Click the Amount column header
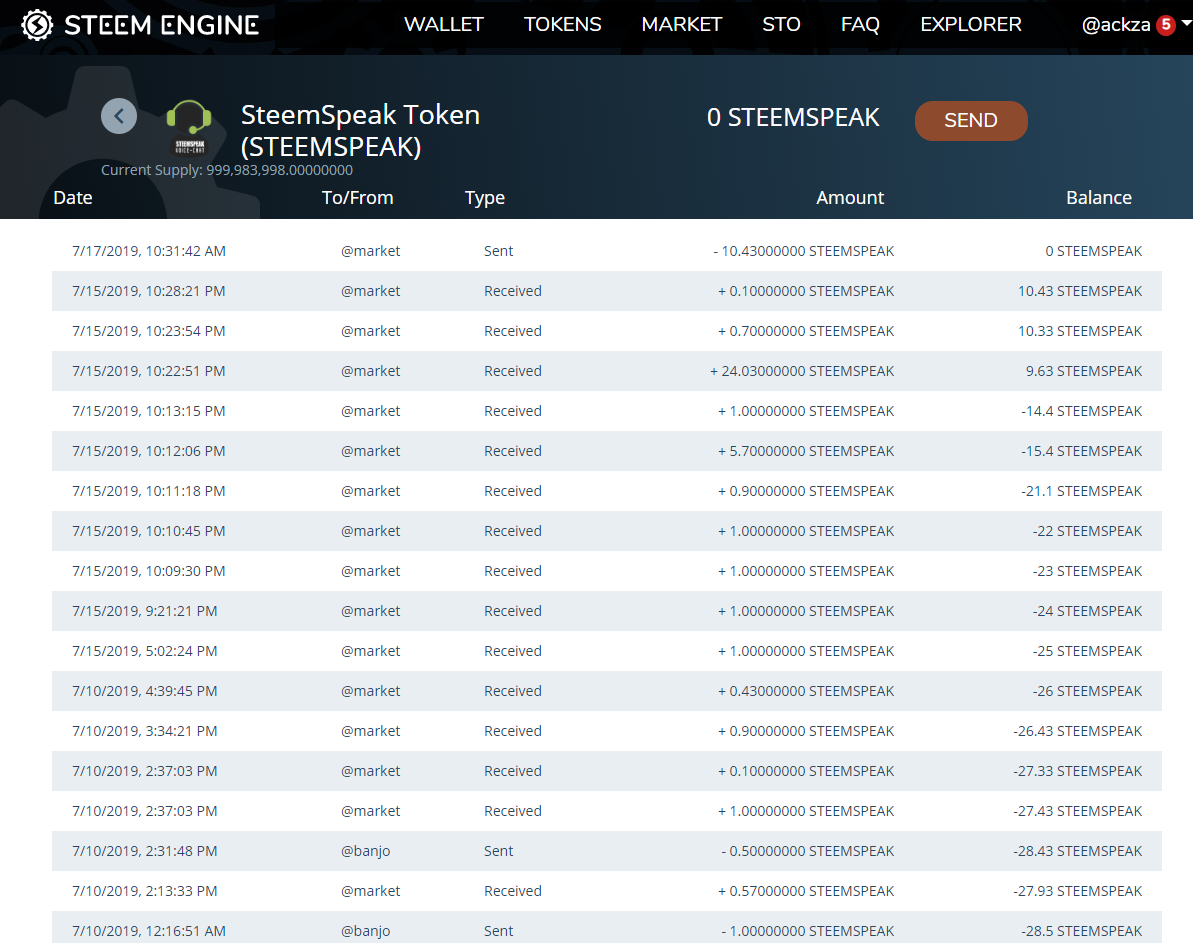The width and height of the screenshot is (1193, 943). point(850,198)
